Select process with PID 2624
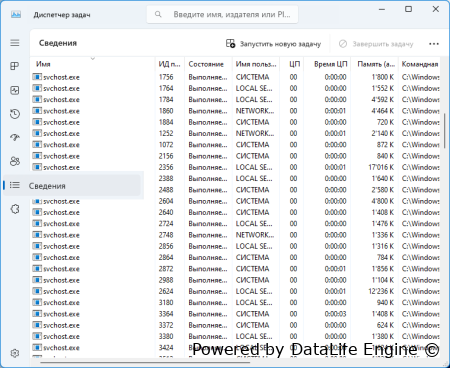 [235, 291]
